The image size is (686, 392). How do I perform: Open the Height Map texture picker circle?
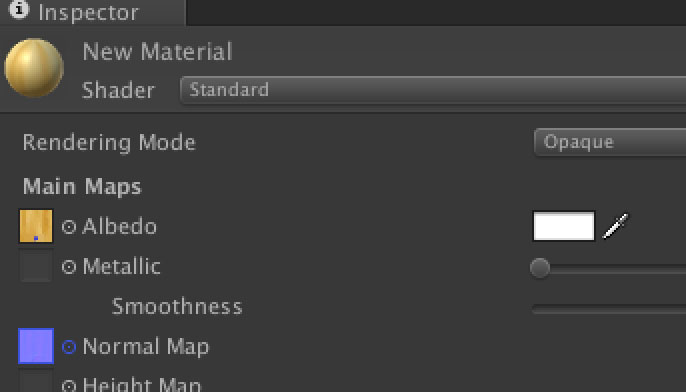point(69,386)
